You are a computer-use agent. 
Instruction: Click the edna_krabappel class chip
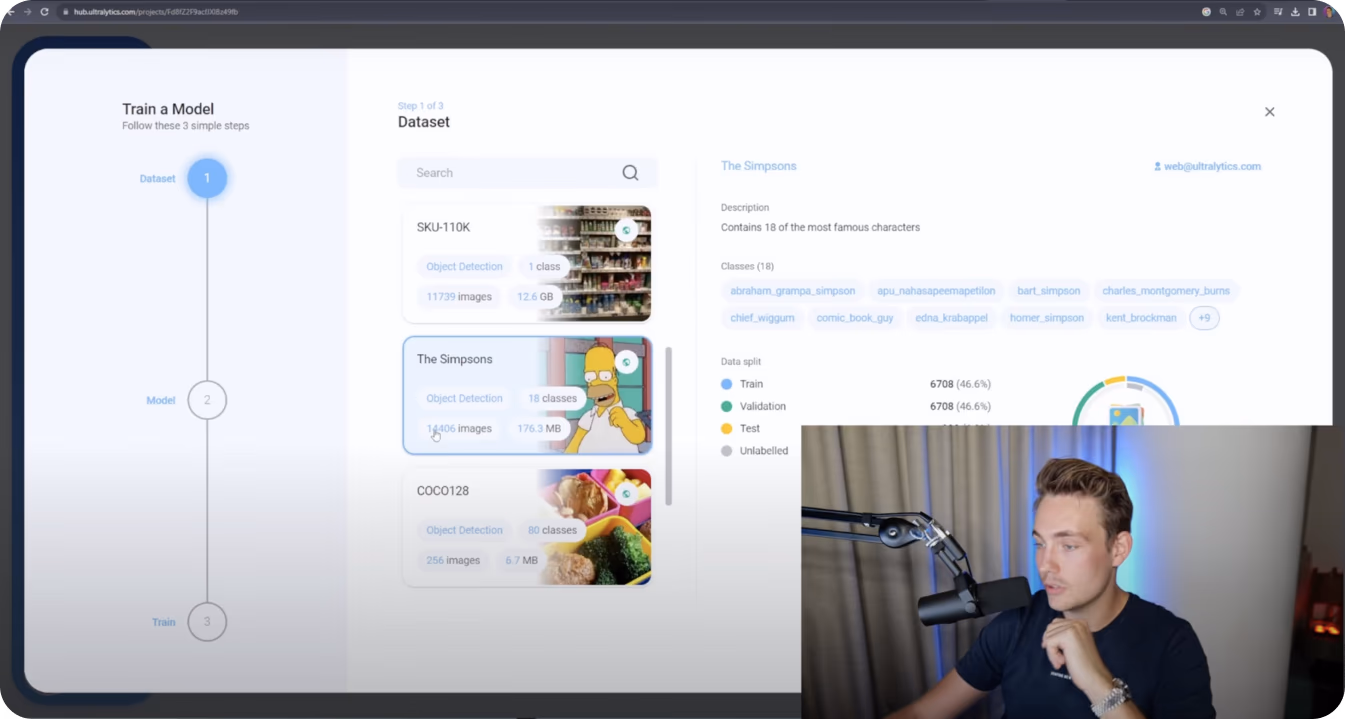point(953,318)
